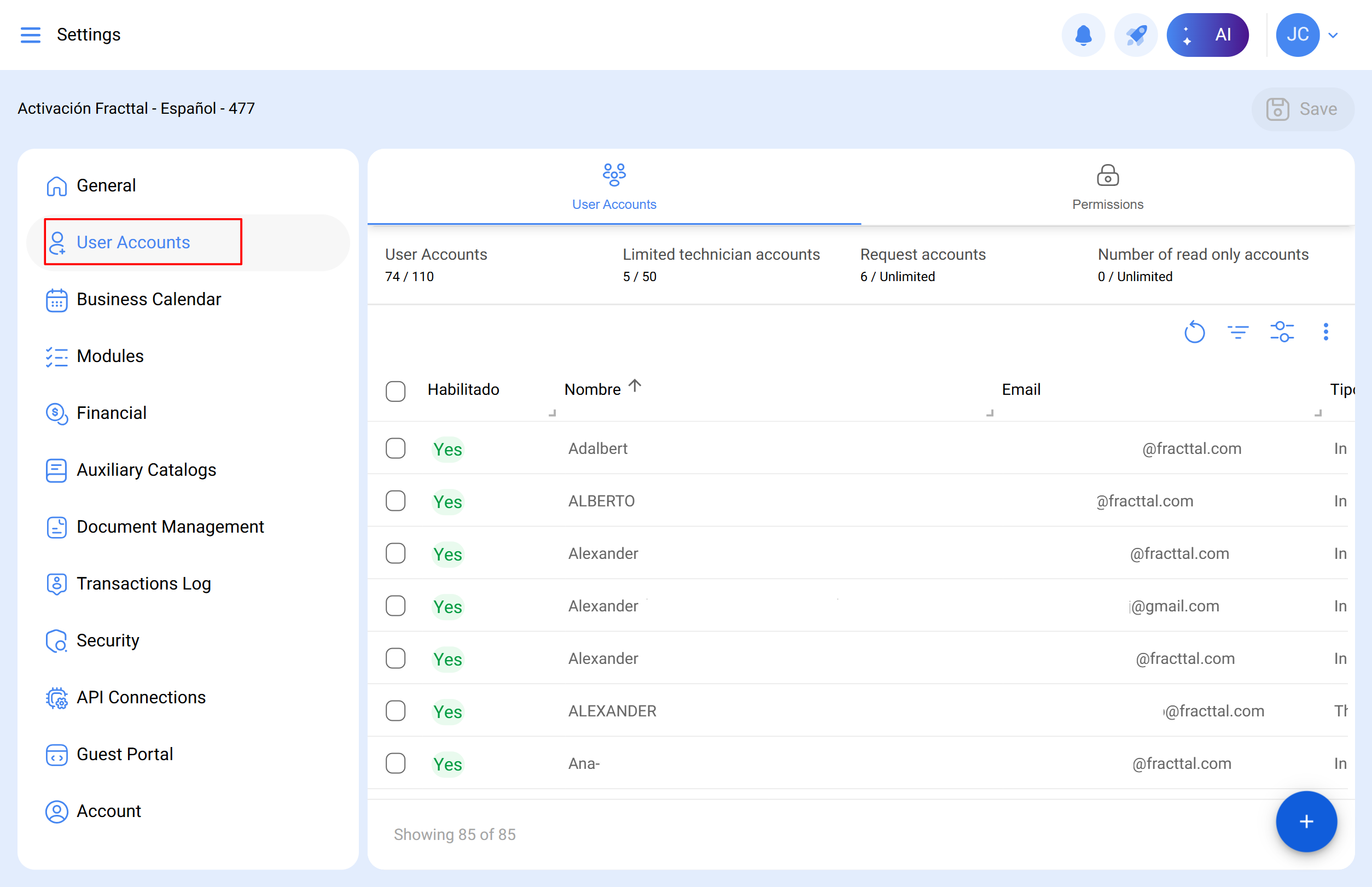Open API Connections section
Screen dimensions: 1372x887
coord(141,697)
